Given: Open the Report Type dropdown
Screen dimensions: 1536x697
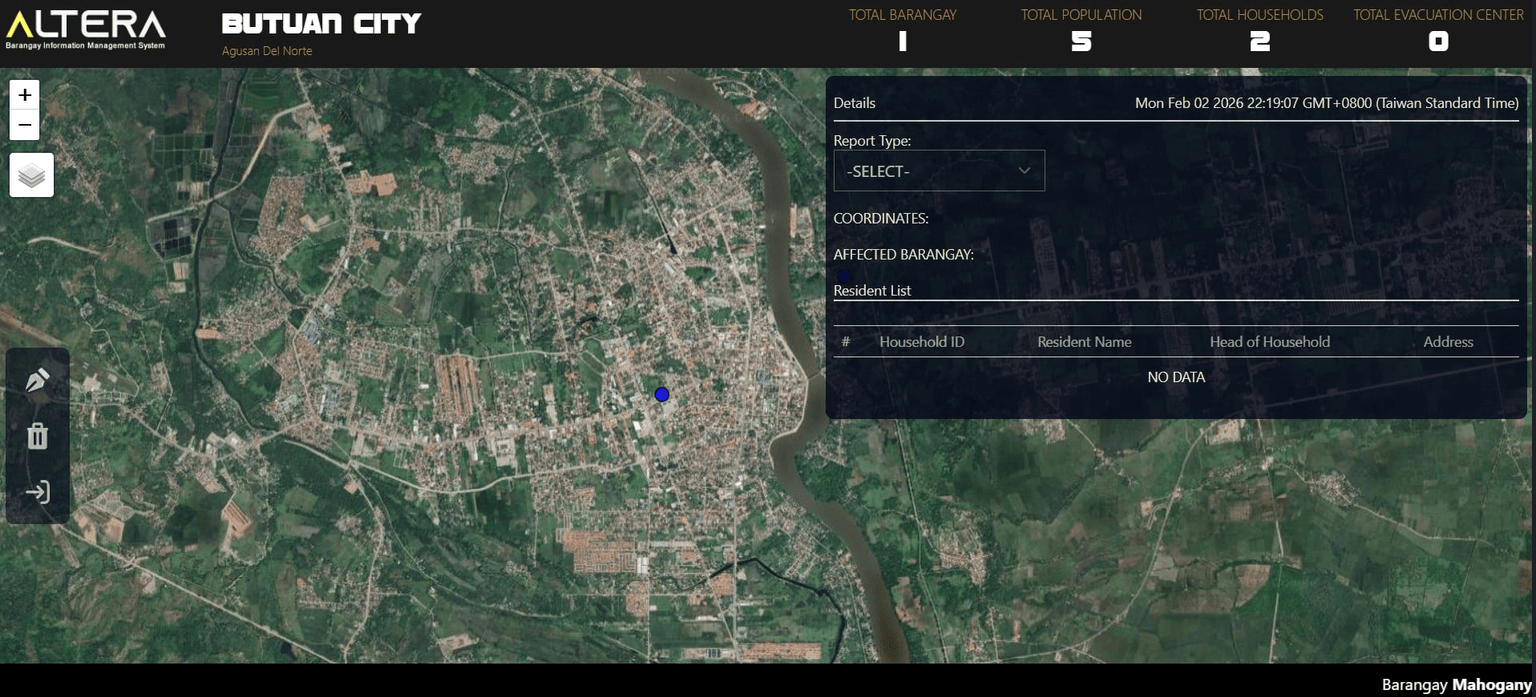Looking at the screenshot, I should pos(939,171).
